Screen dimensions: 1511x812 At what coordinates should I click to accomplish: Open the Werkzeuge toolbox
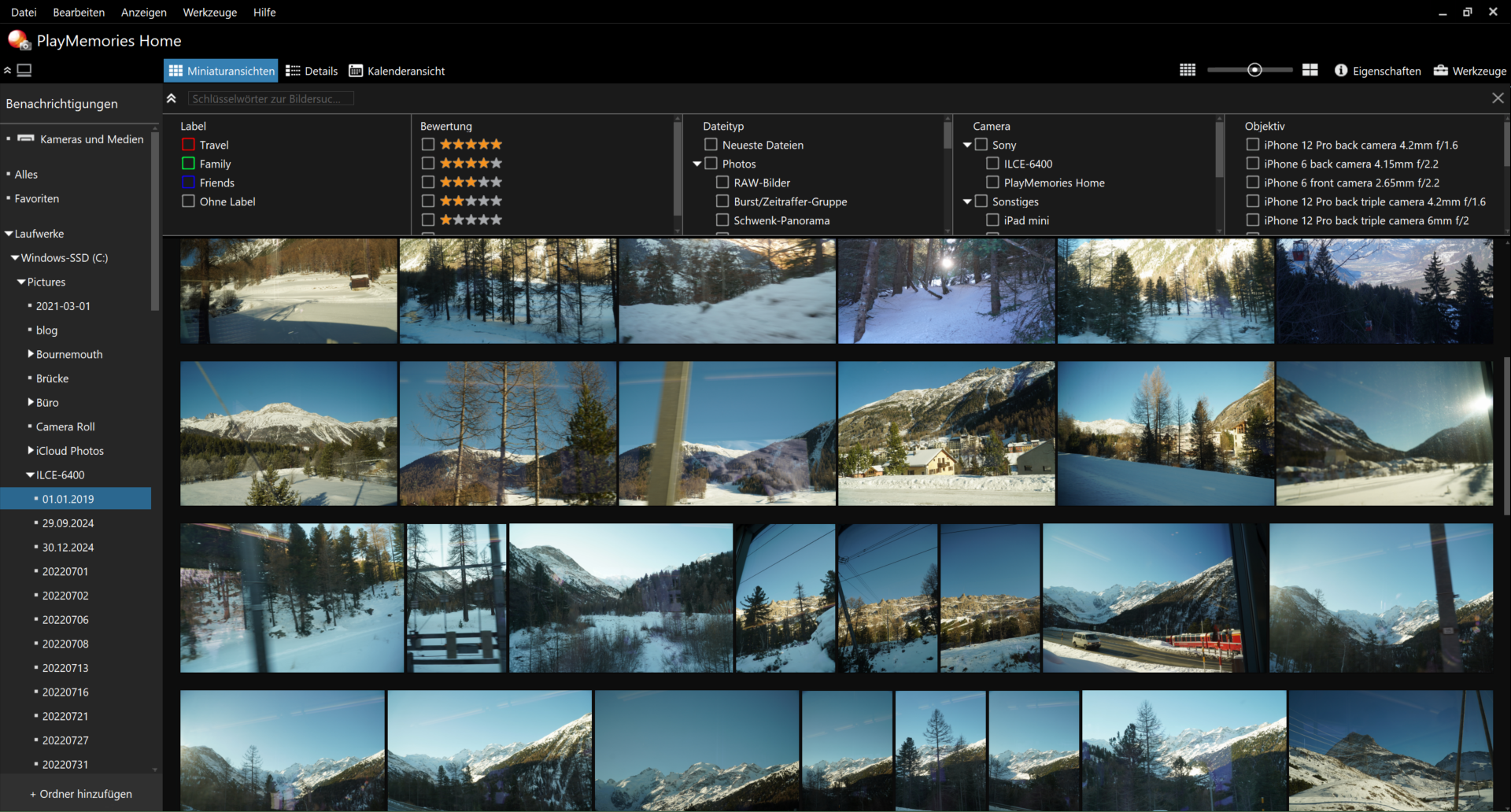tap(1470, 71)
